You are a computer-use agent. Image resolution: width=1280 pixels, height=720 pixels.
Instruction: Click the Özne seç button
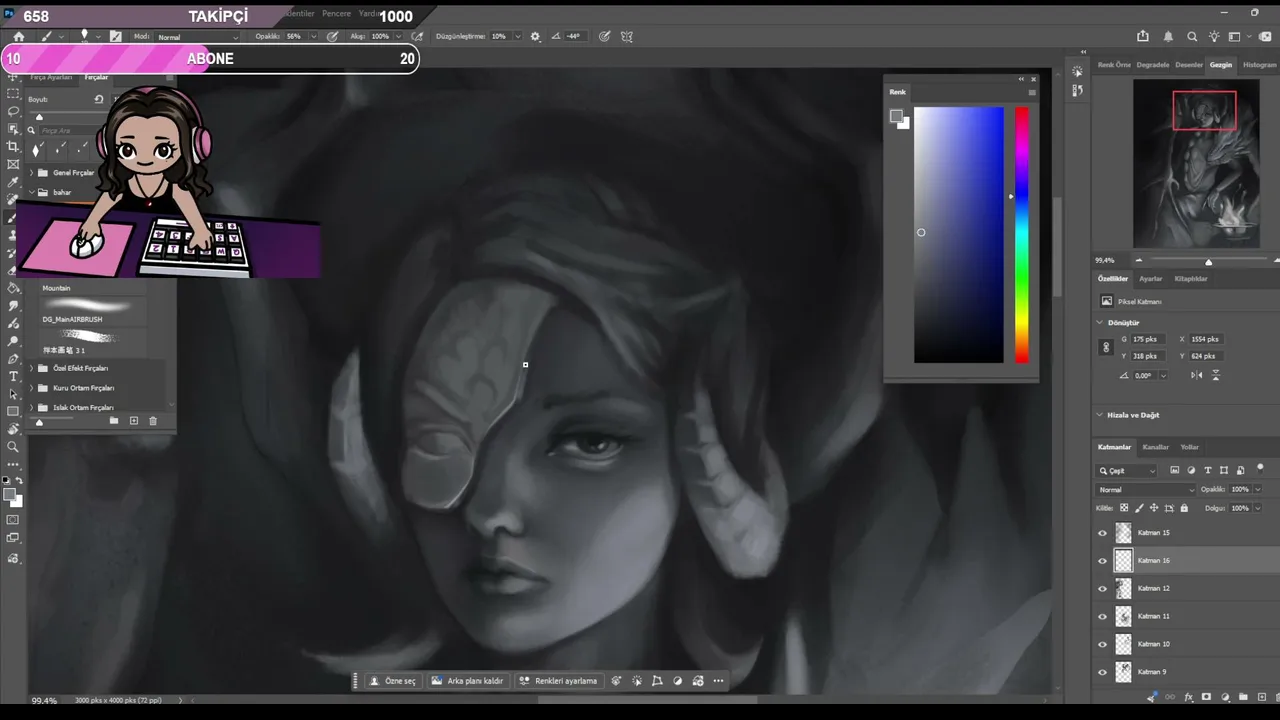[393, 681]
